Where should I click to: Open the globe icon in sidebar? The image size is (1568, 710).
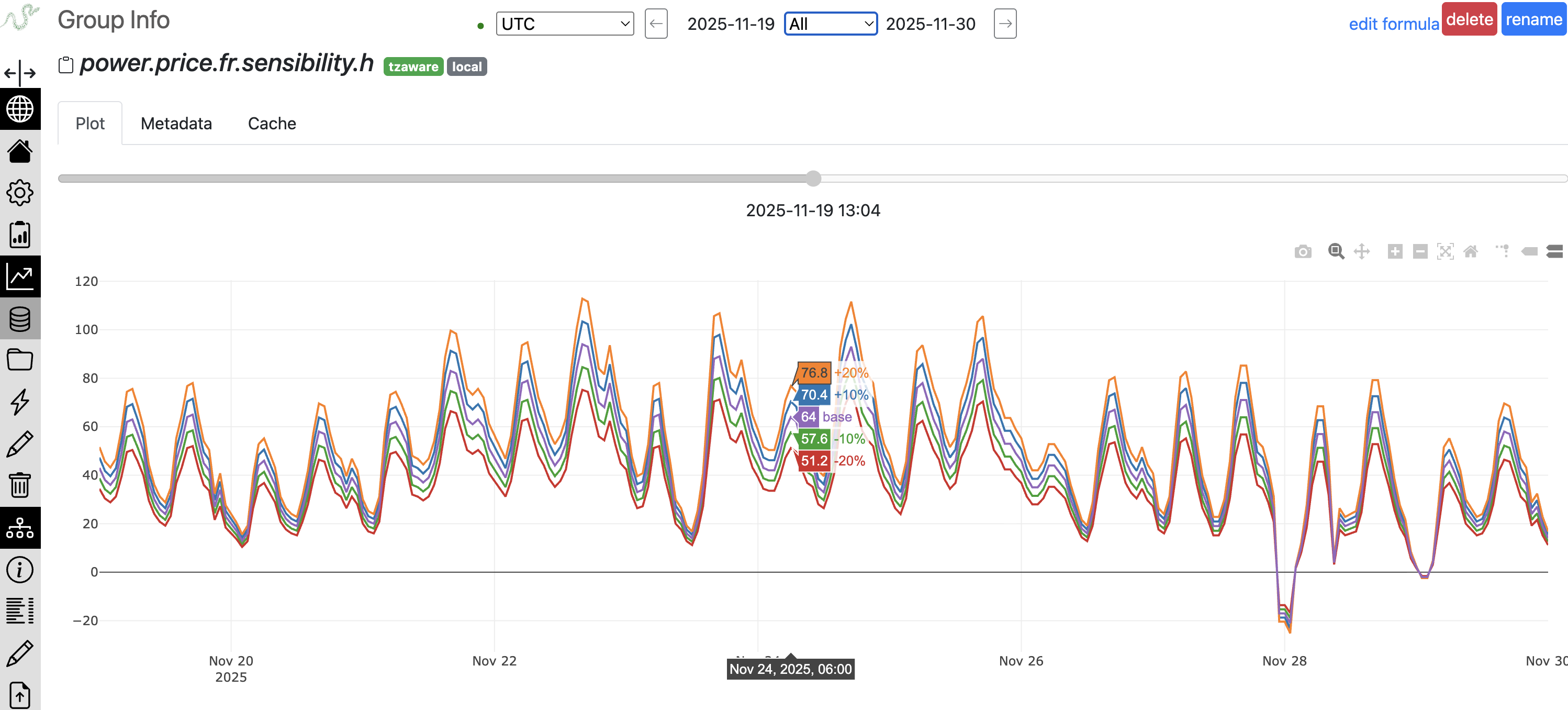(x=20, y=109)
